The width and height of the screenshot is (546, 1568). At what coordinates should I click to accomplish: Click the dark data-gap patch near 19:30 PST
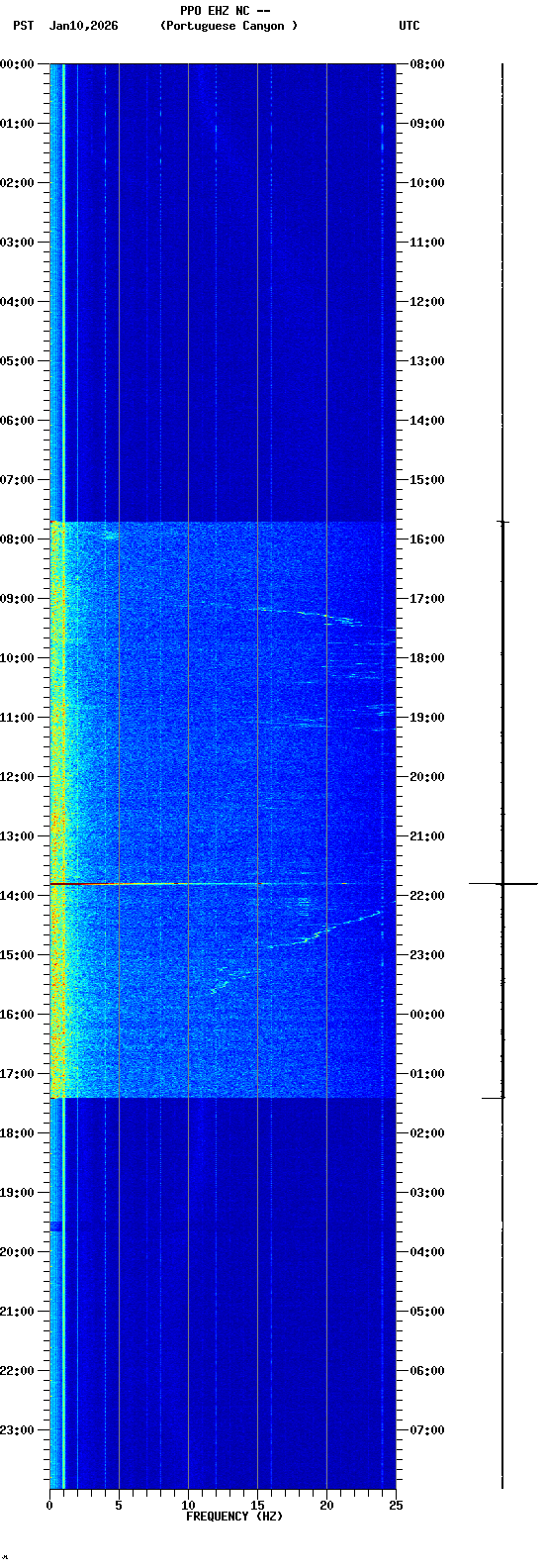pyautogui.click(x=56, y=1226)
